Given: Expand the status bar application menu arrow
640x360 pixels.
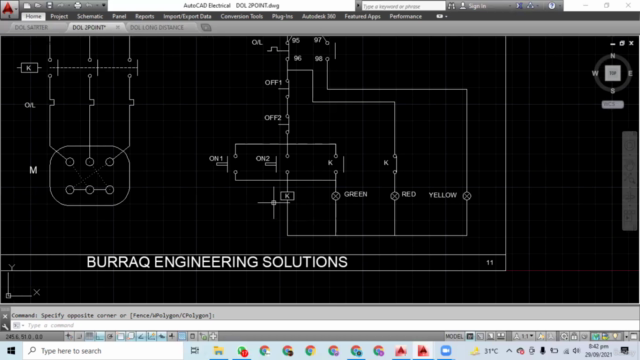Looking at the screenshot, I should coord(626,337).
